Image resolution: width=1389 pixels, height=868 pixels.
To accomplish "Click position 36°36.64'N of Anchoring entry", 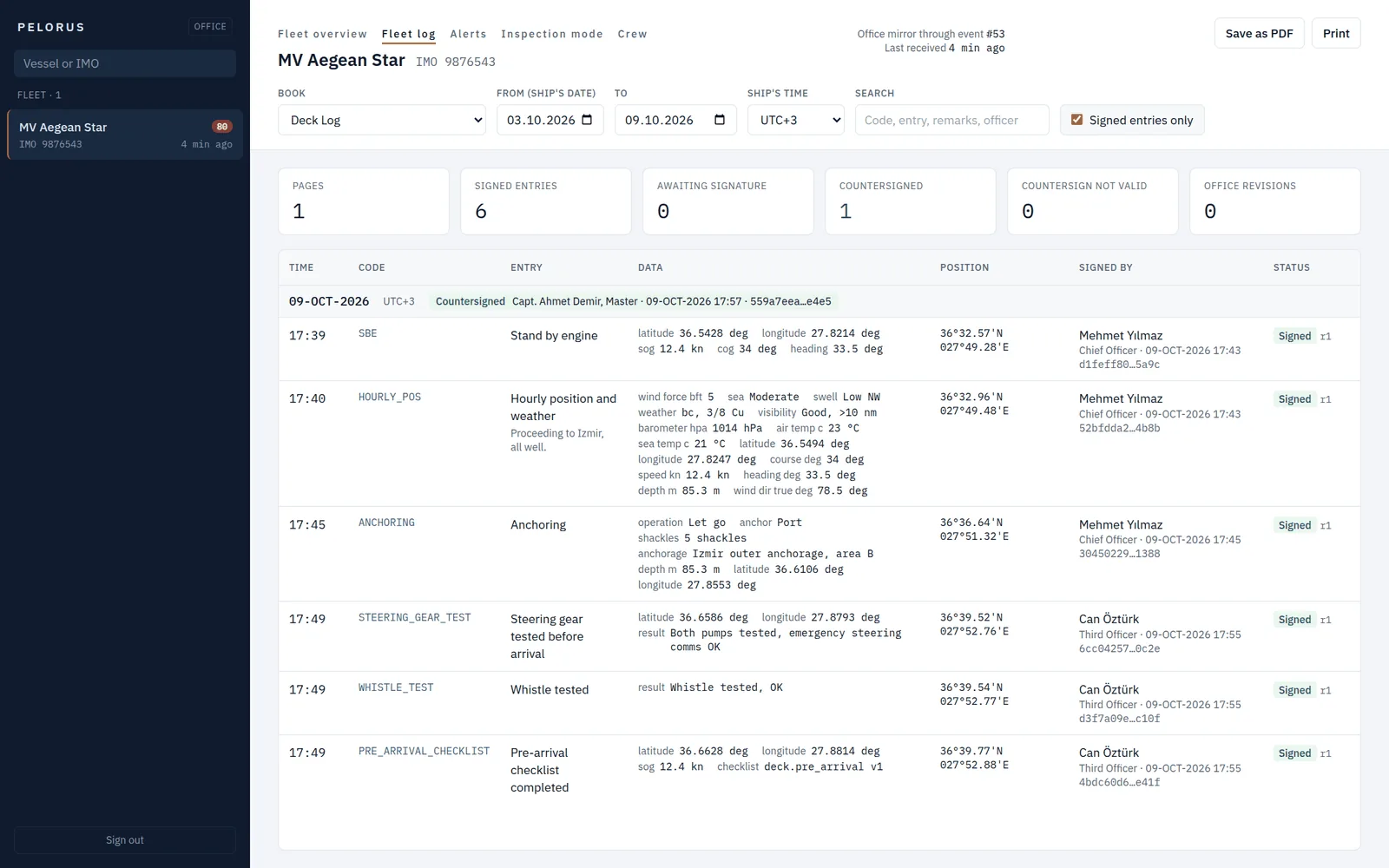I will 971,523.
